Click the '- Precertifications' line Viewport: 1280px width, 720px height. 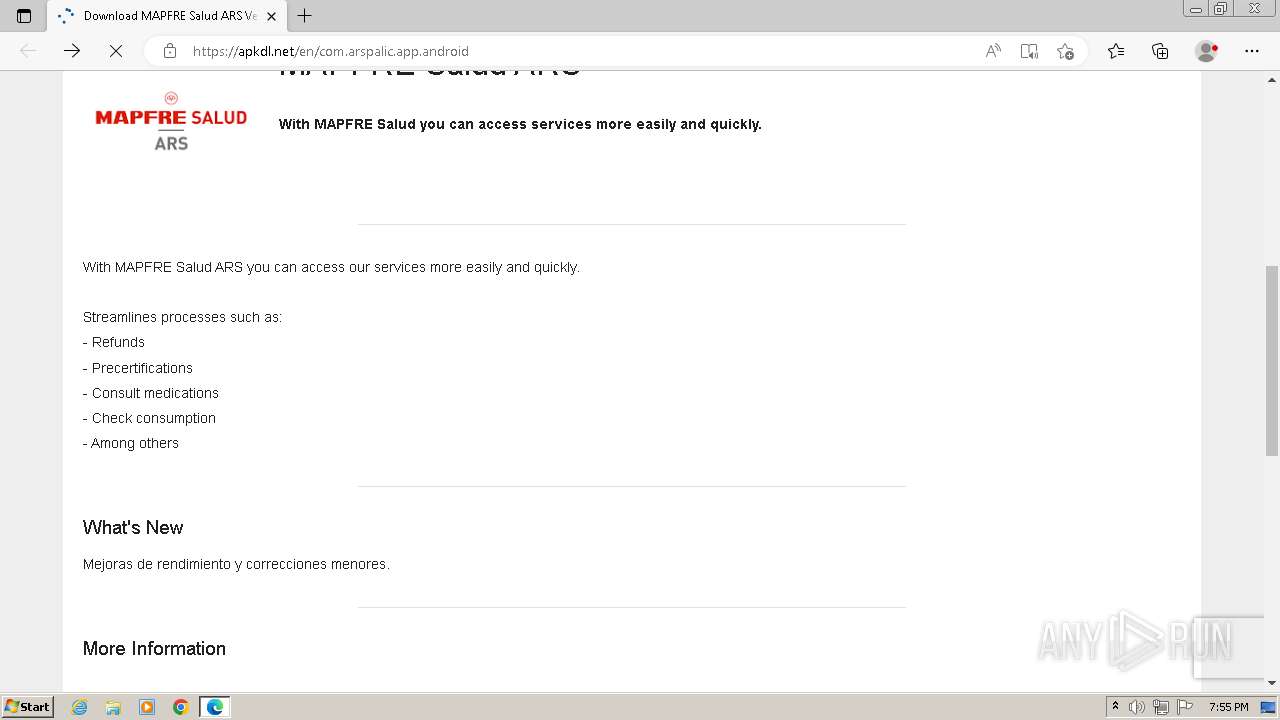(x=138, y=368)
